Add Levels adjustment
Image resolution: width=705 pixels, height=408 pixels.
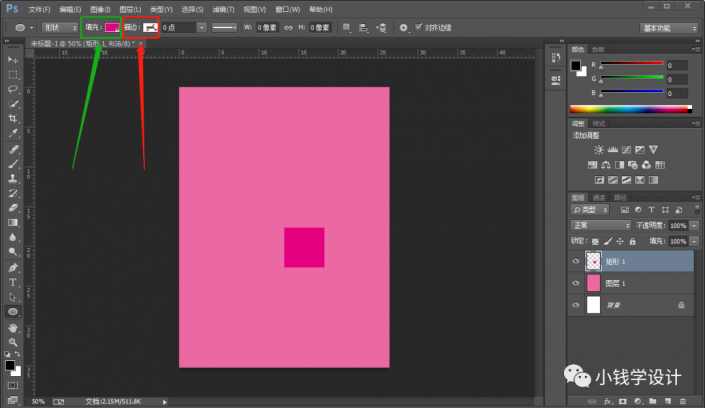[x=612, y=150]
